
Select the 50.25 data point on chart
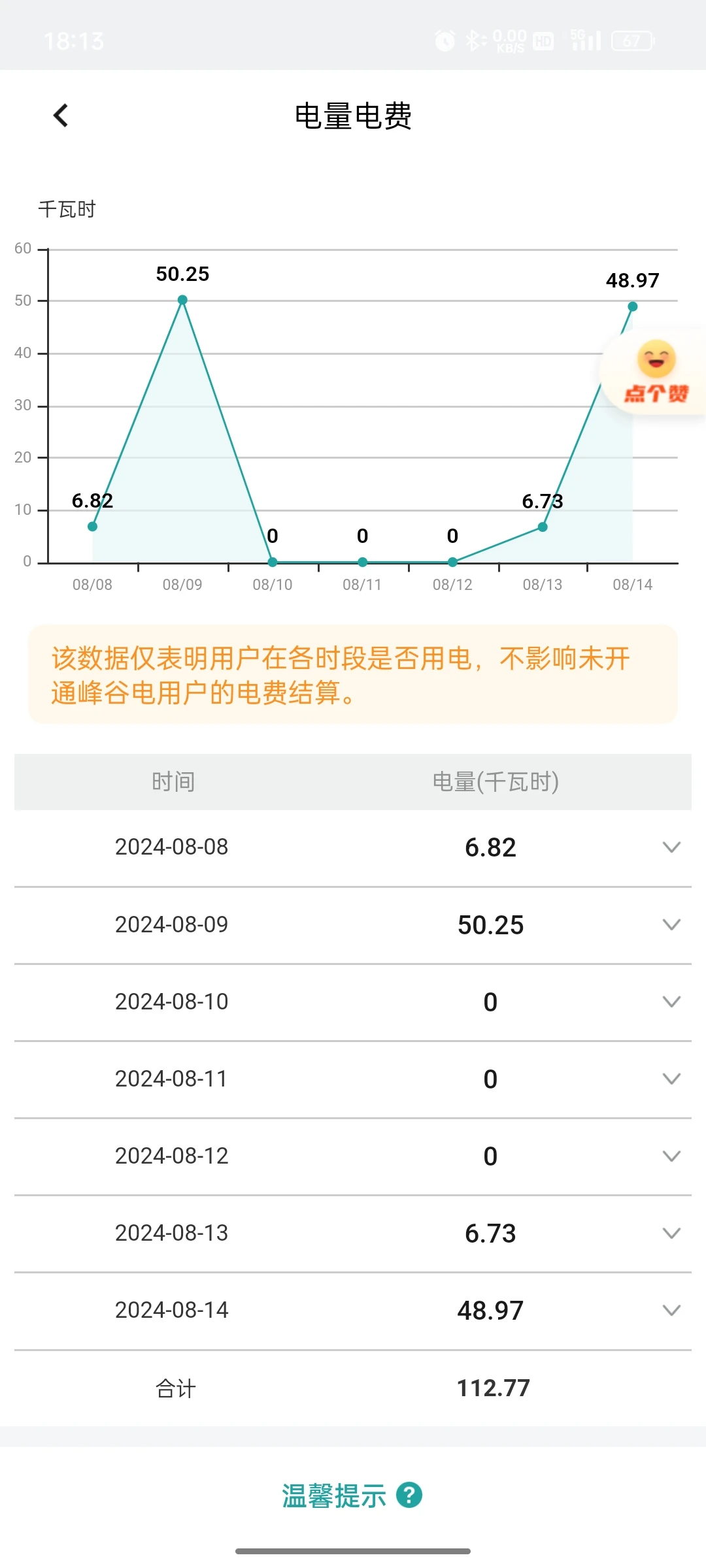182,300
